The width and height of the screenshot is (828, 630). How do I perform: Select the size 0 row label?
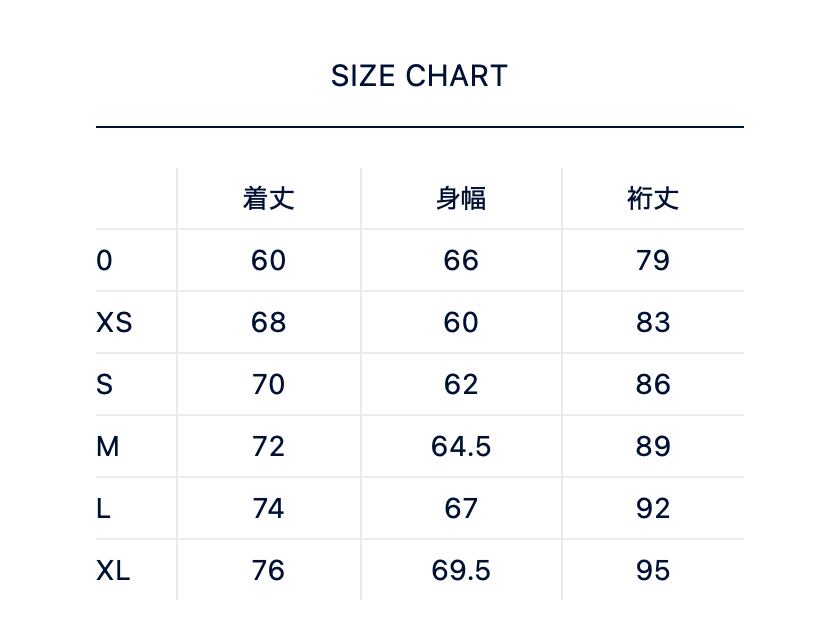point(104,261)
